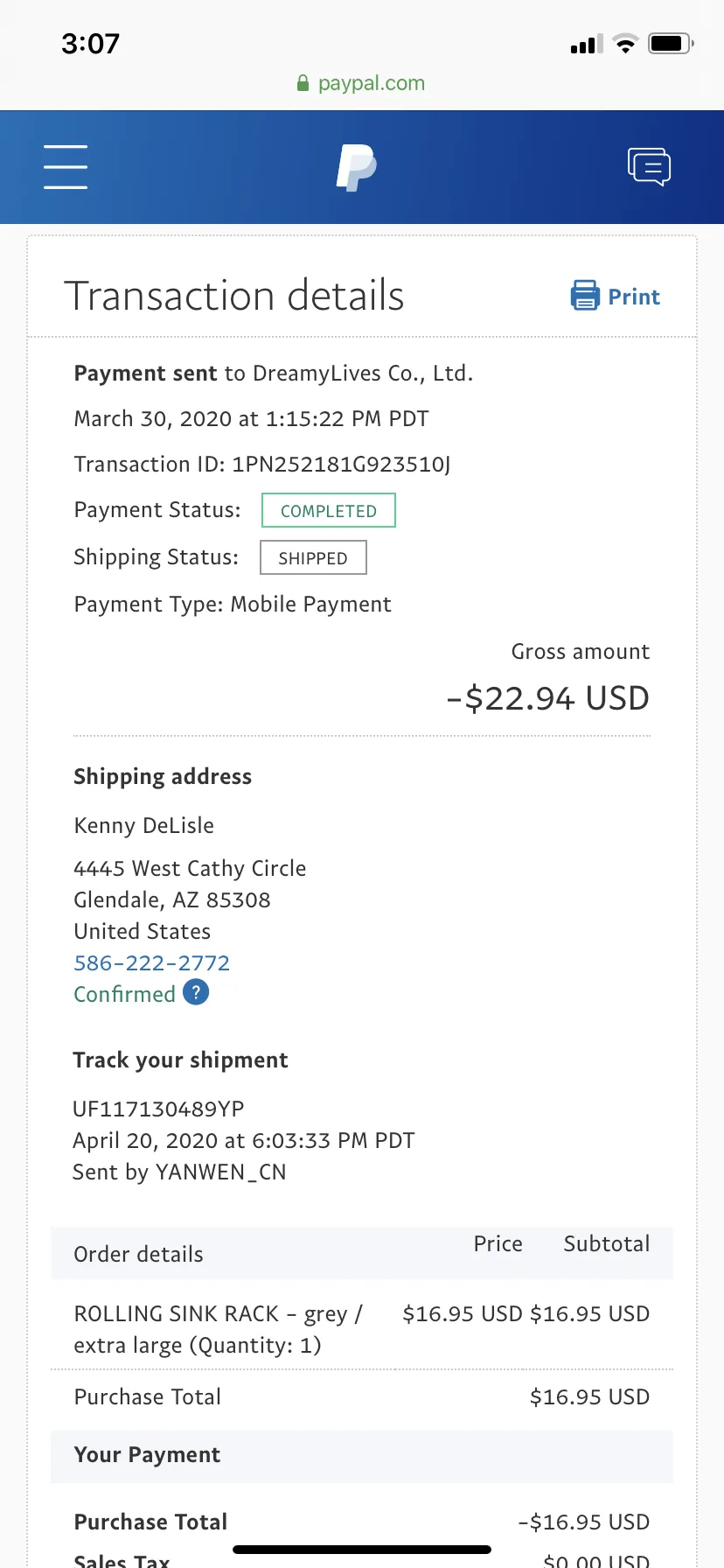Tap the PayPal logo

357,167
